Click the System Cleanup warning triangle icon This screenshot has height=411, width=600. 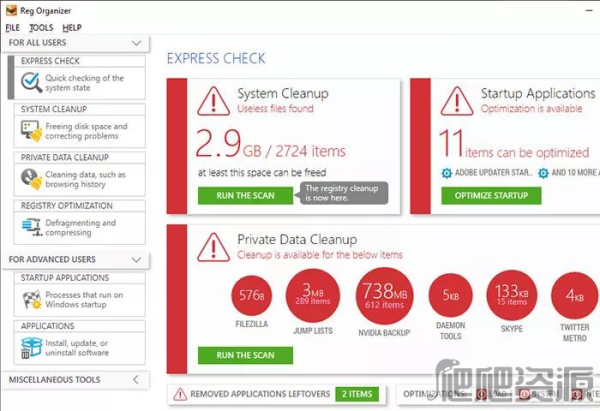pos(212,100)
